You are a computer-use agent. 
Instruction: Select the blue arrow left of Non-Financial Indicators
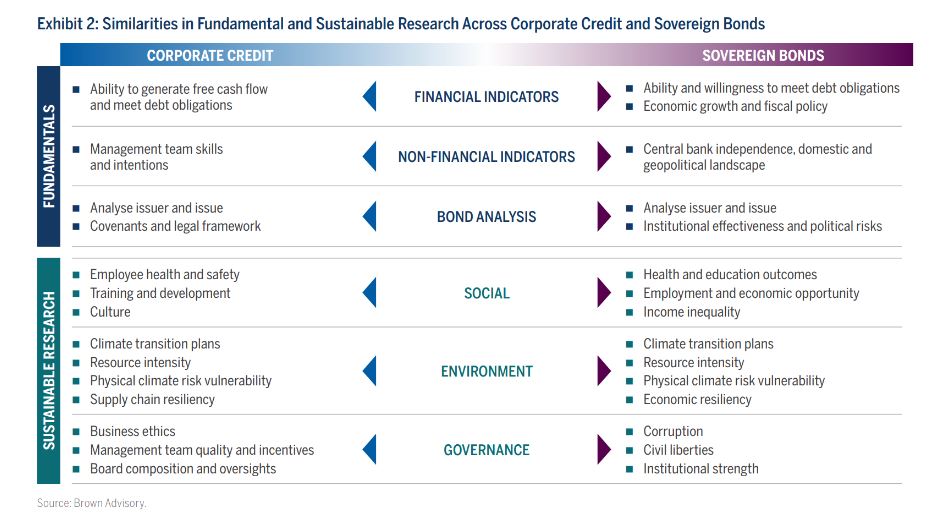[369, 157]
